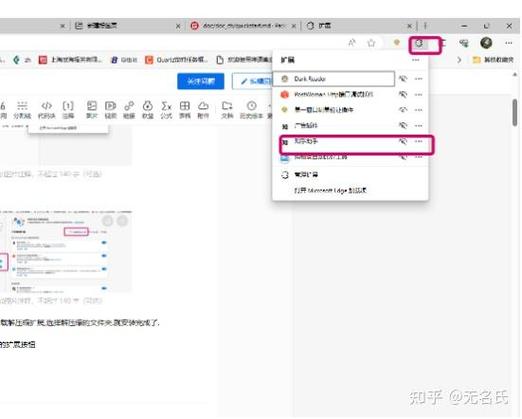Click the vertical page scrollbar thumb
The image size is (522, 419).
tap(515, 113)
